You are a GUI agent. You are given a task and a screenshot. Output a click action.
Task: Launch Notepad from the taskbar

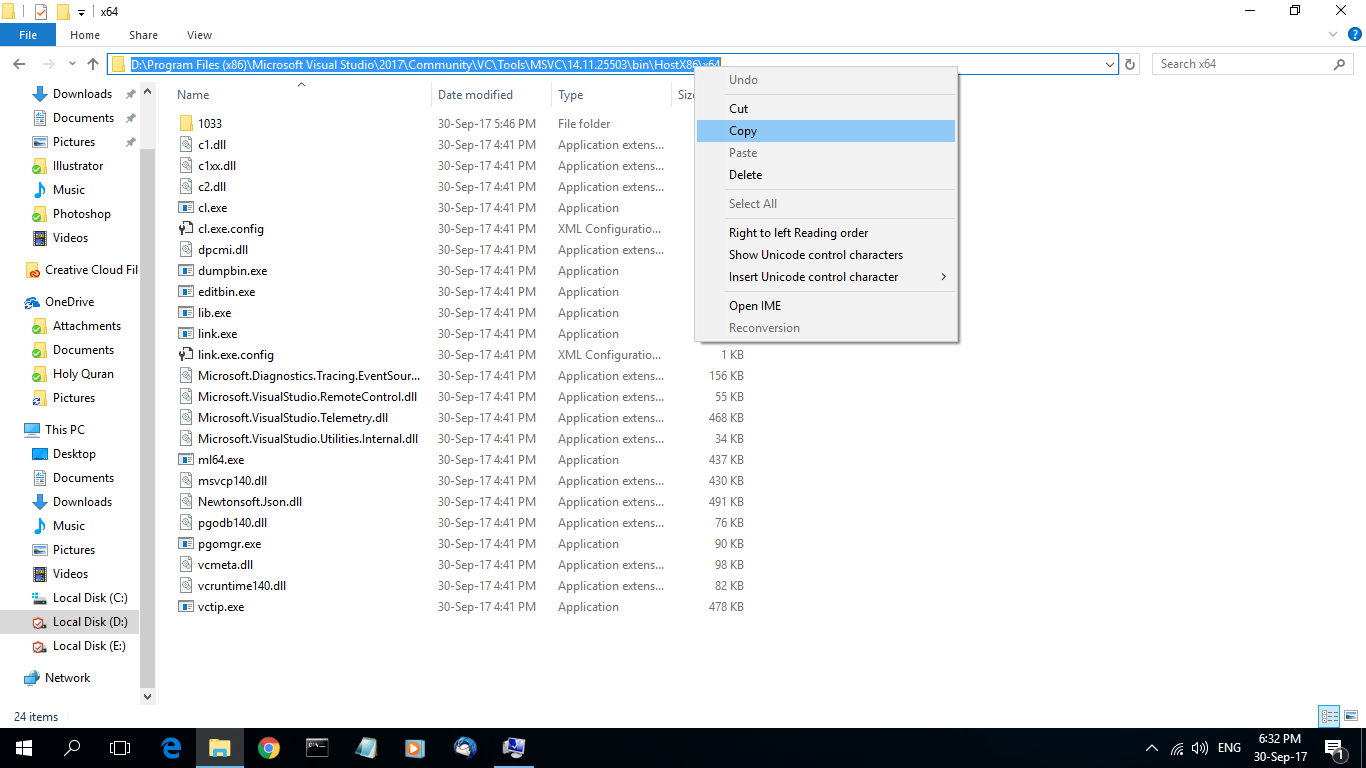pos(365,748)
